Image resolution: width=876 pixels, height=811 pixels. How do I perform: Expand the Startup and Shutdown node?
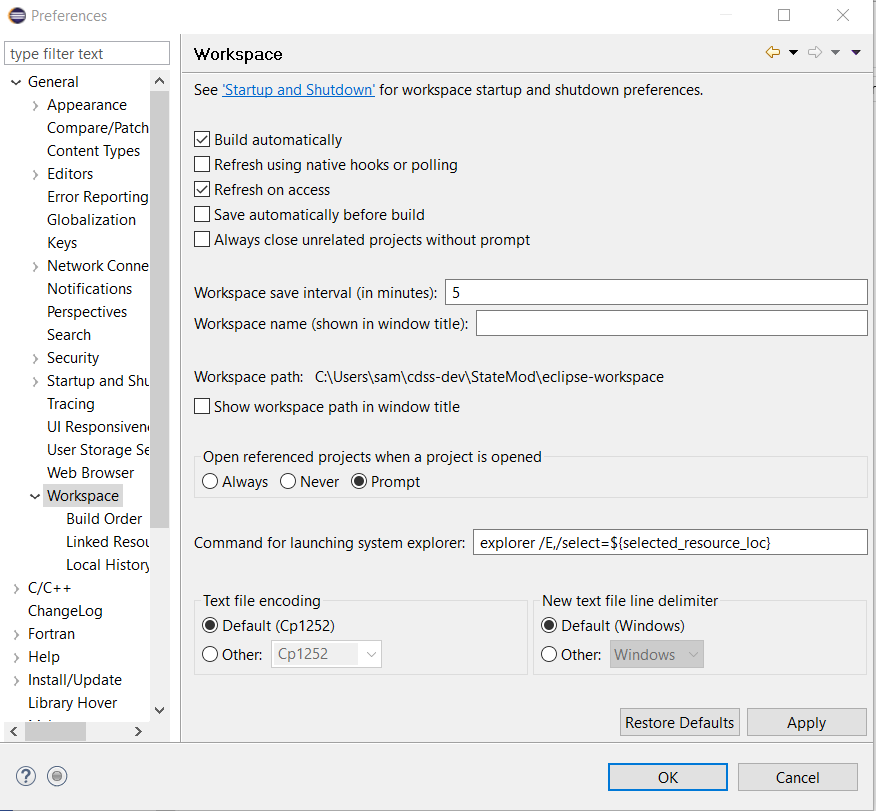coord(35,381)
